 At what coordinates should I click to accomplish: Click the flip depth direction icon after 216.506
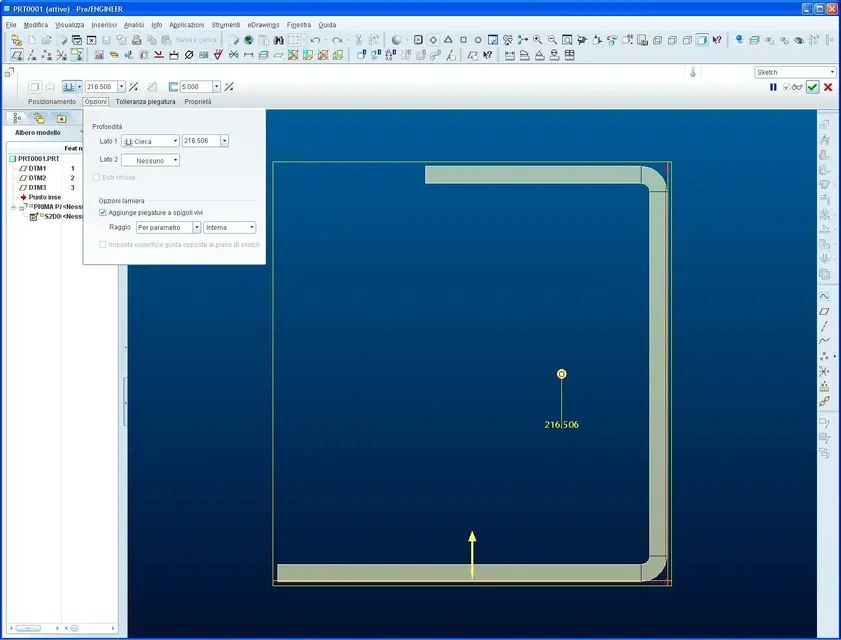(x=134, y=86)
